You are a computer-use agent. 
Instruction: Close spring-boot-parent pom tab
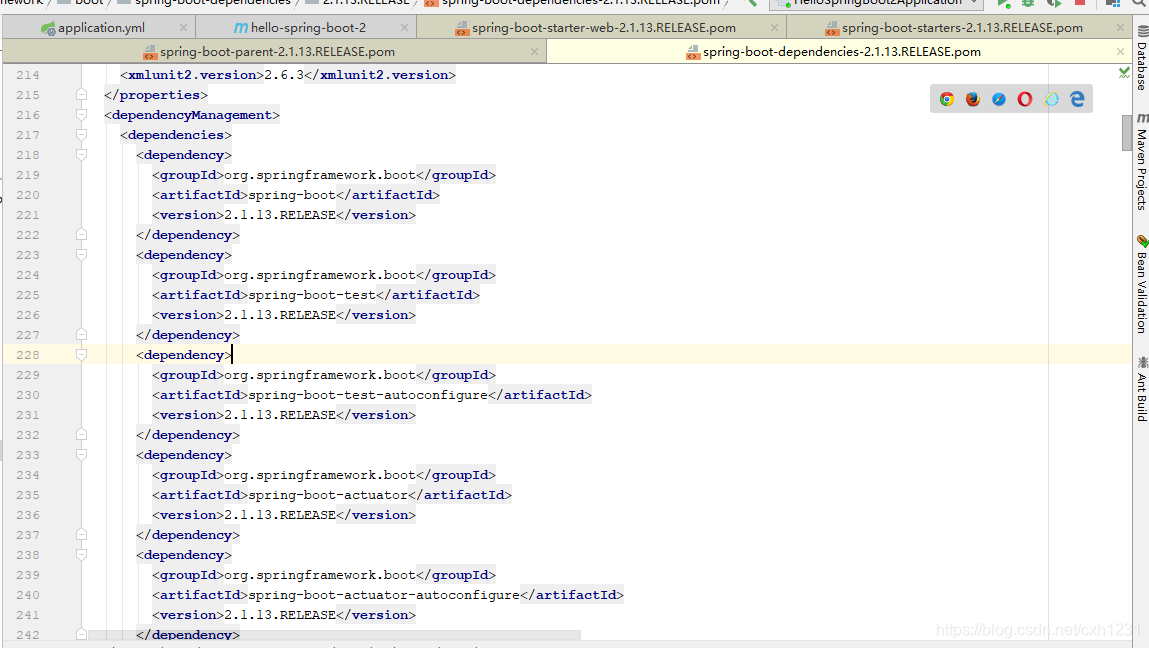(534, 52)
